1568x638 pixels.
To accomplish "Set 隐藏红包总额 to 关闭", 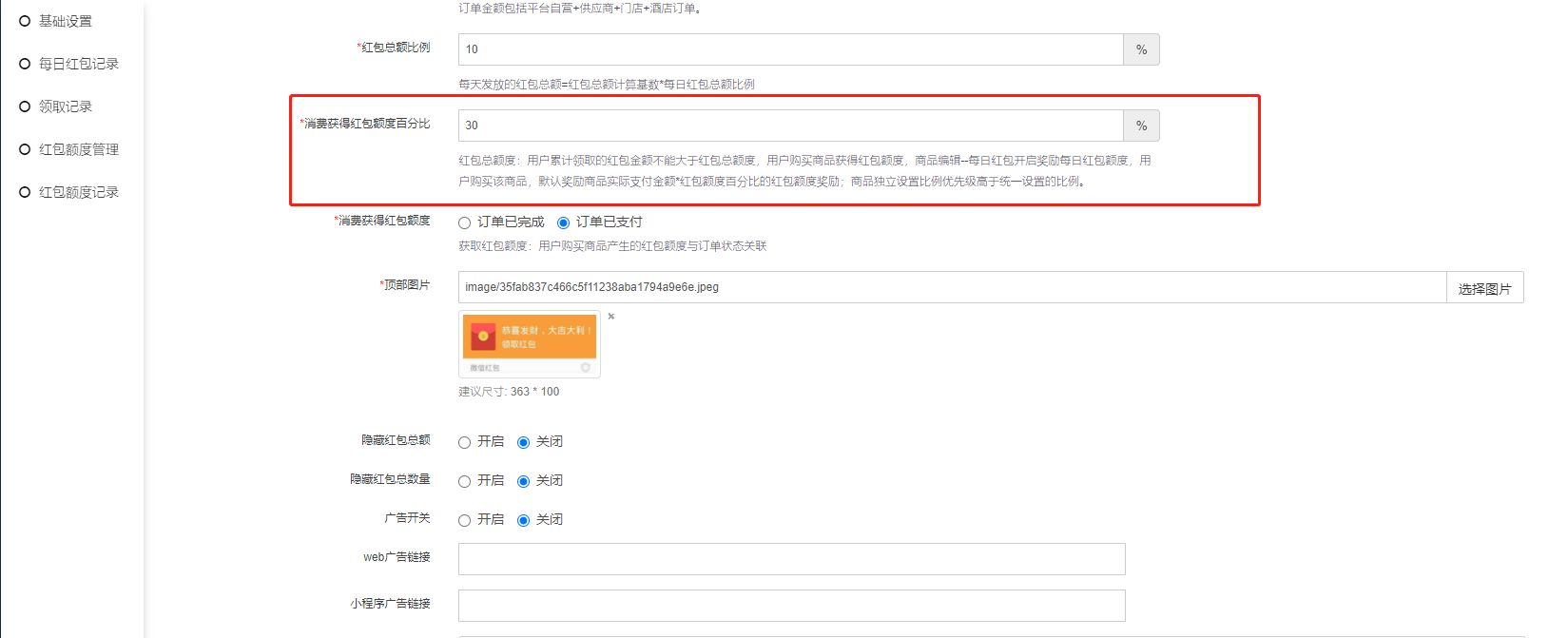I will [x=523, y=442].
